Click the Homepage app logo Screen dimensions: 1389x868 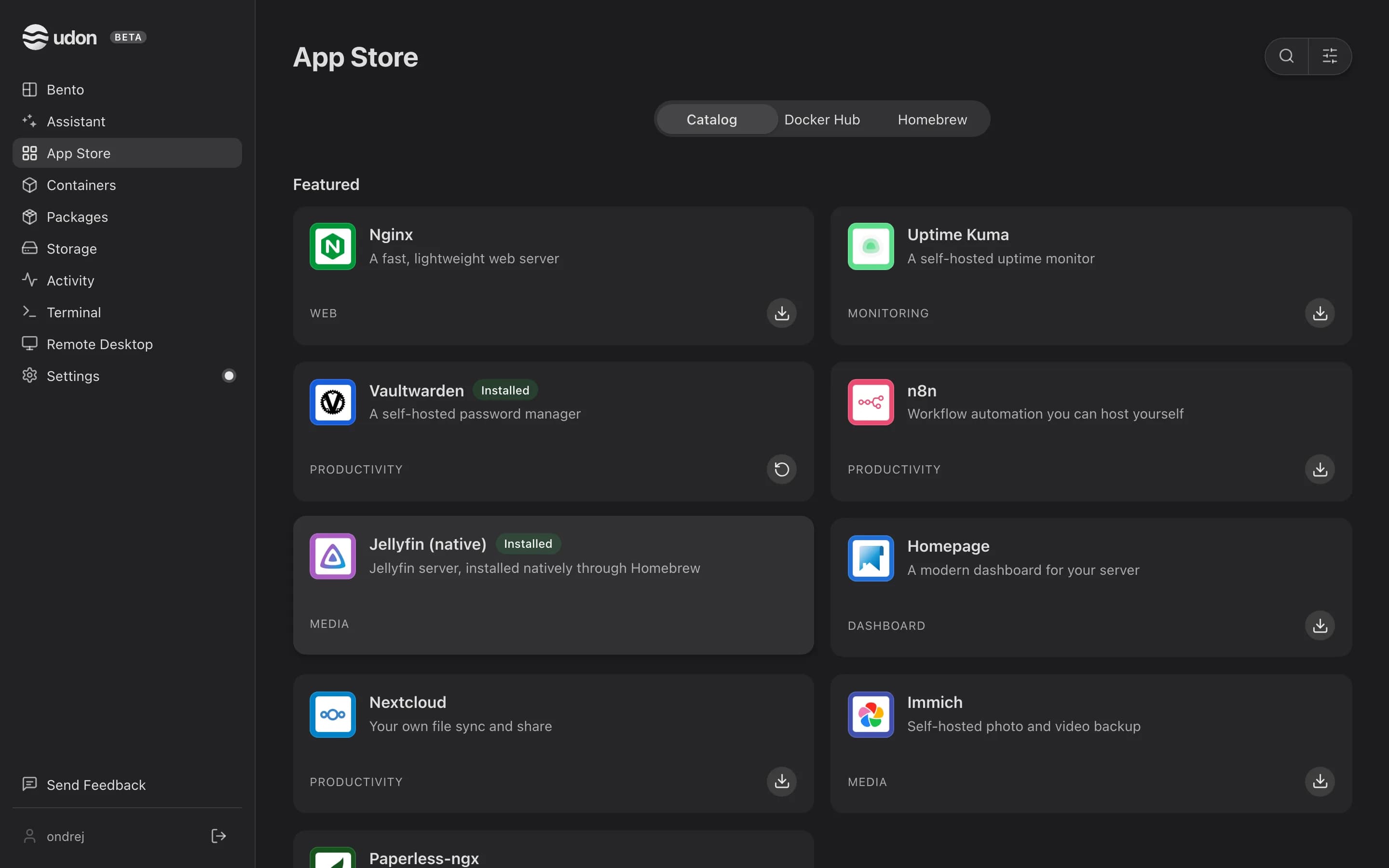[x=871, y=558]
